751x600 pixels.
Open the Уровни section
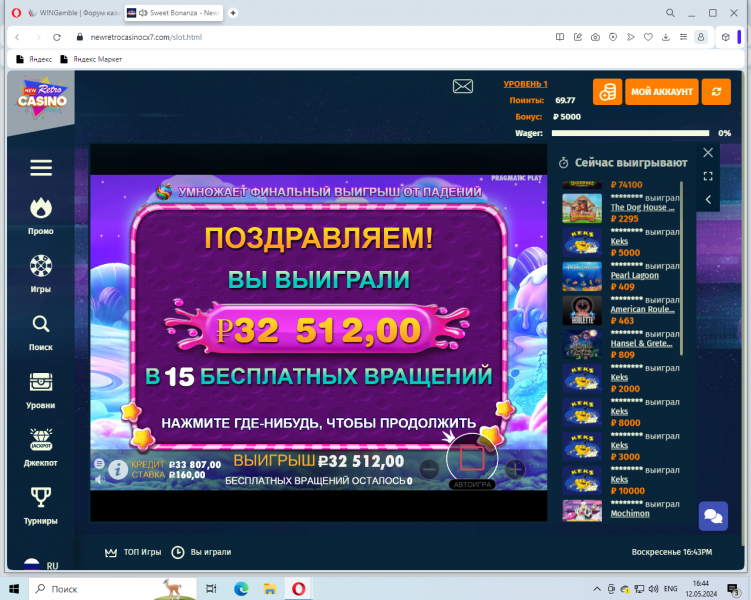pos(41,390)
